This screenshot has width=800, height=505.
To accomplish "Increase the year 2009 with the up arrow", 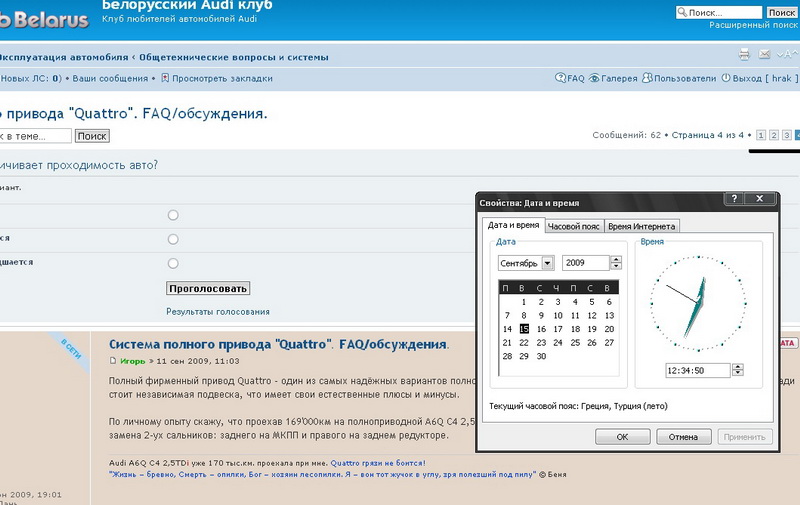I will [616, 259].
